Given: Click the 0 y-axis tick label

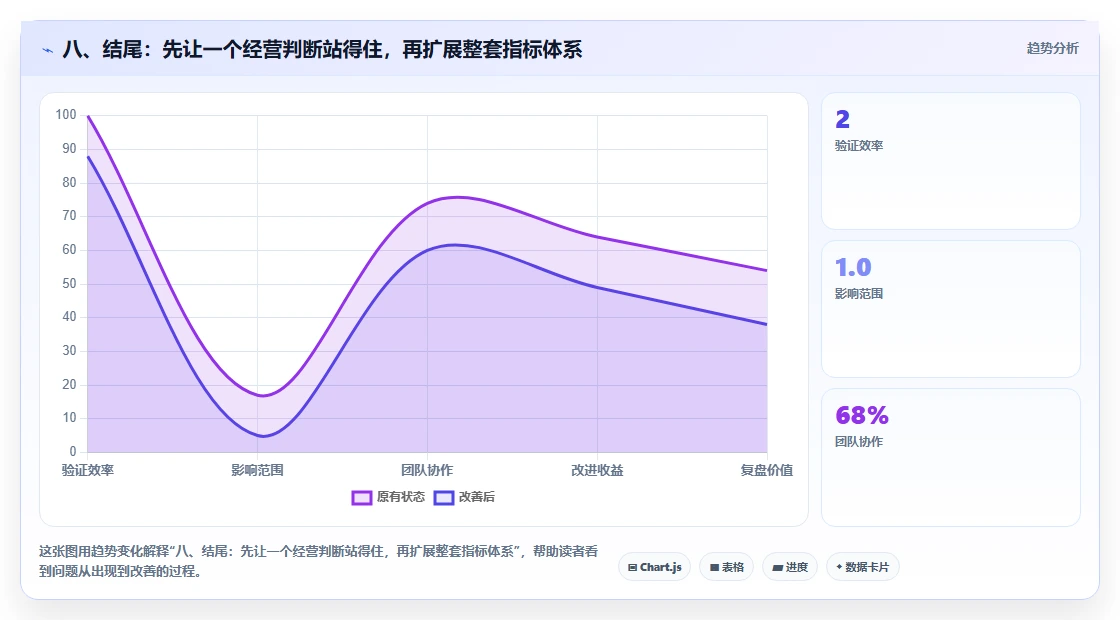Looking at the screenshot, I should [x=73, y=451].
